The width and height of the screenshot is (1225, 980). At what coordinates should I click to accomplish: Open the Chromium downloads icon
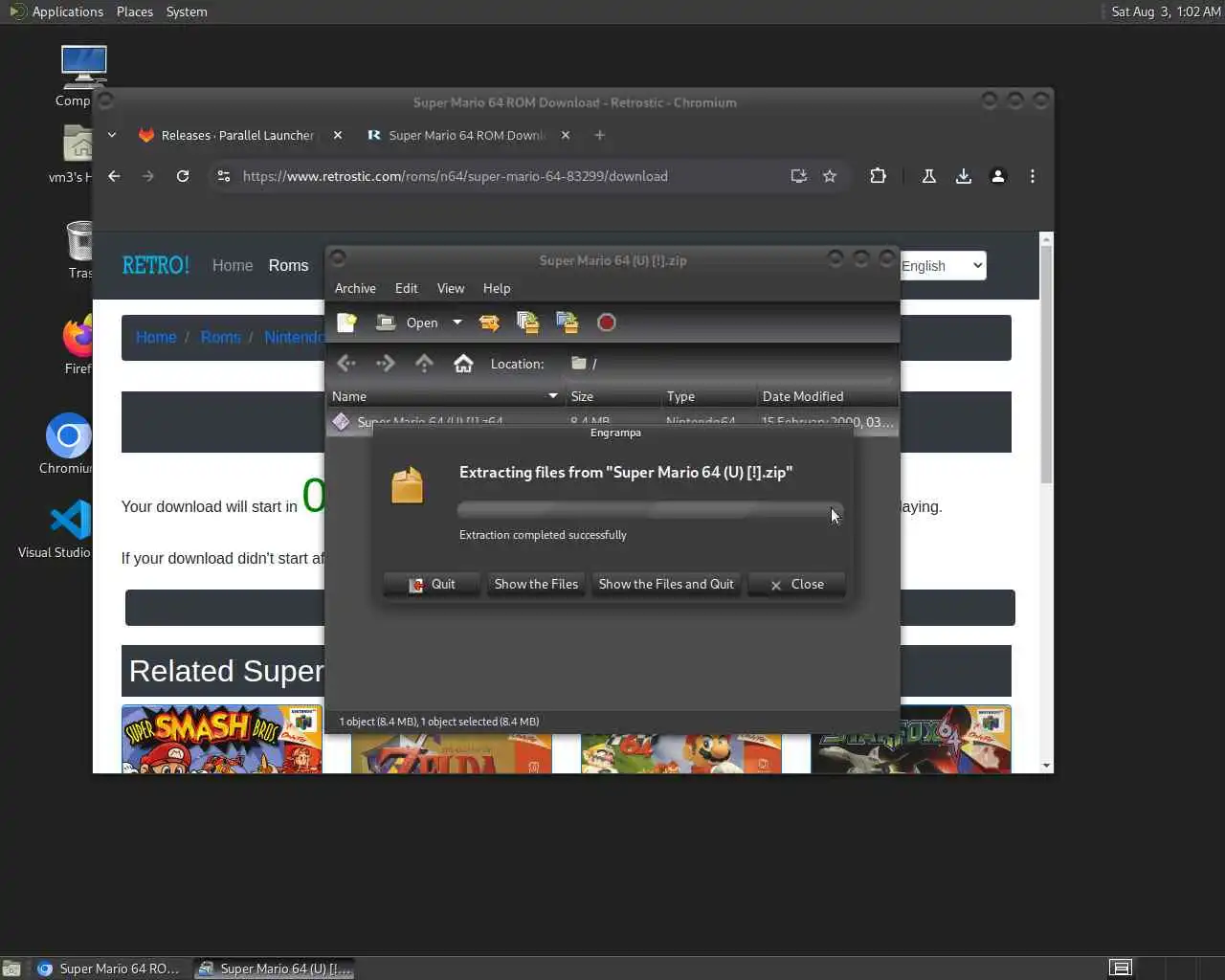coord(963,176)
